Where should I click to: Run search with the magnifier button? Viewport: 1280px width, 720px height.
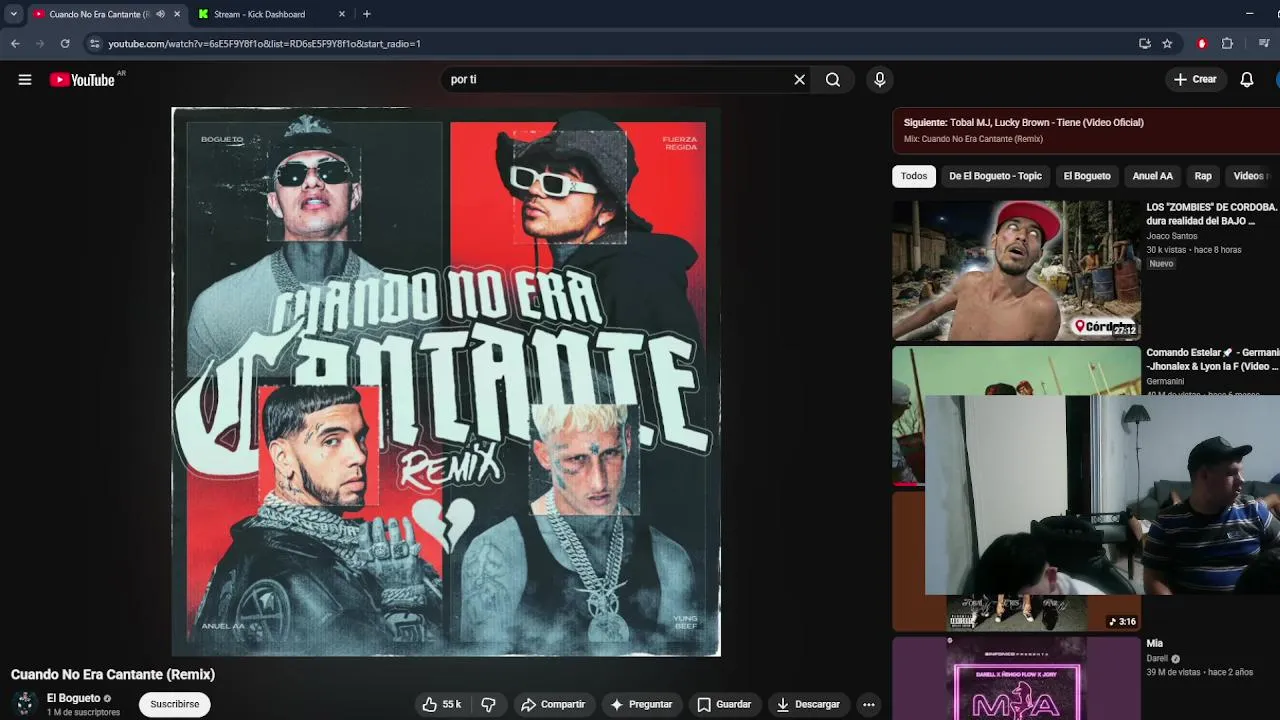click(x=833, y=80)
